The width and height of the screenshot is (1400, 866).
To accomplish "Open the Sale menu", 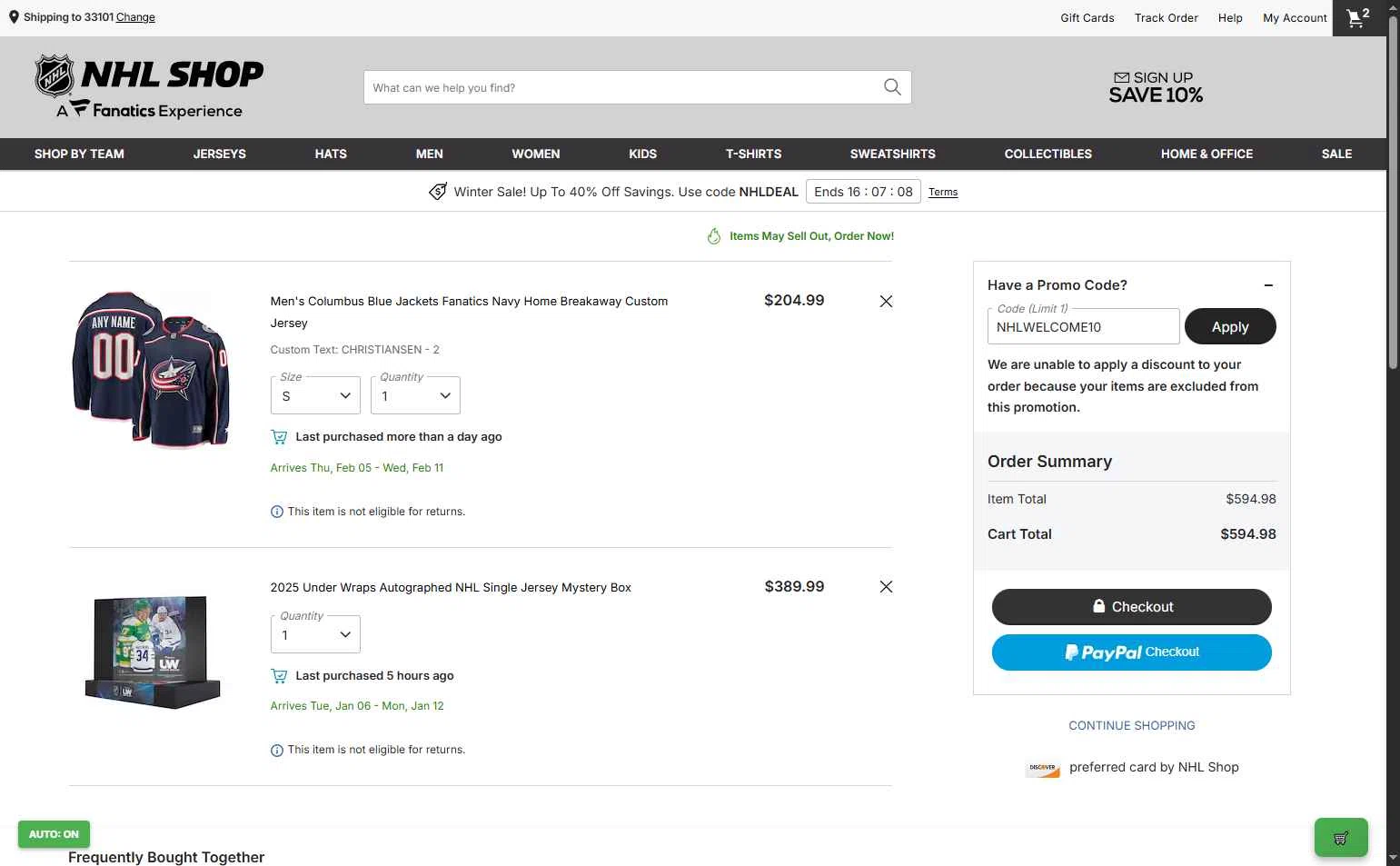I will [1336, 154].
